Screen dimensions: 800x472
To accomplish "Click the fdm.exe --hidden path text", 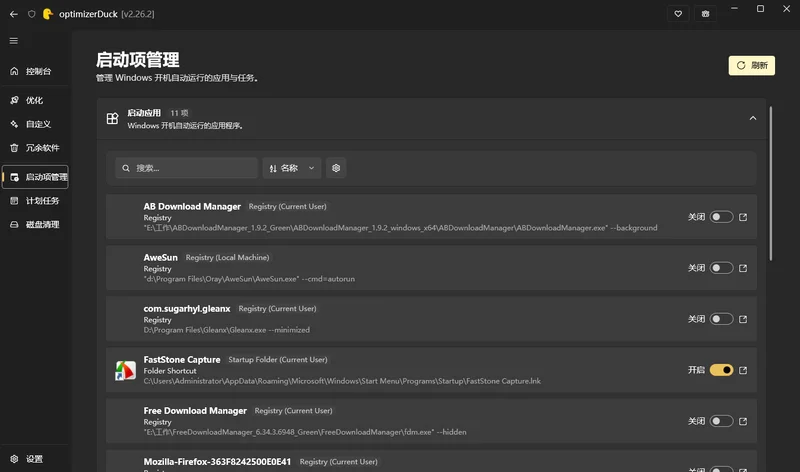I will pyautogui.click(x=305, y=432).
